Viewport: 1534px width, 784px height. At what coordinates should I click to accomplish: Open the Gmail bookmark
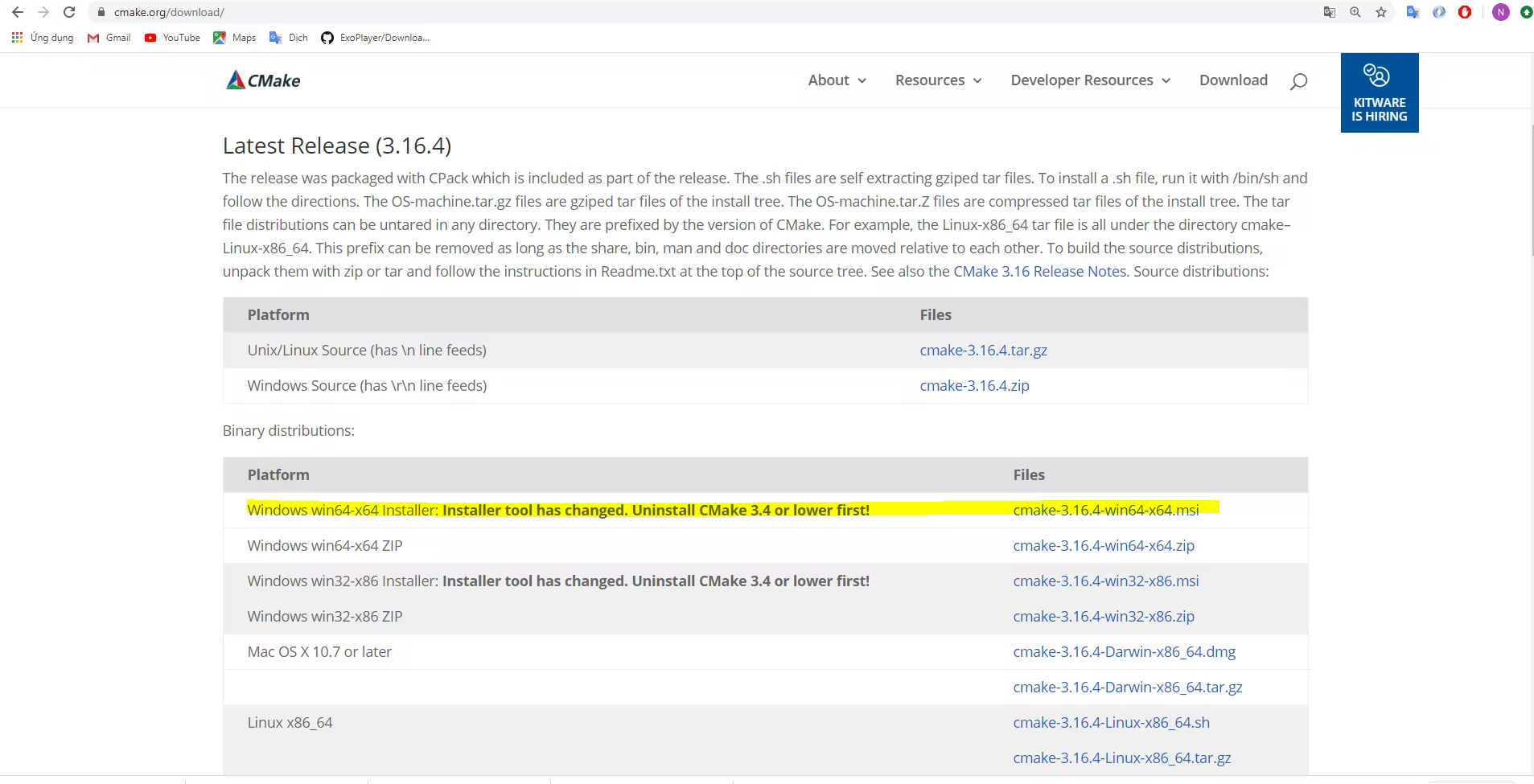coord(109,38)
